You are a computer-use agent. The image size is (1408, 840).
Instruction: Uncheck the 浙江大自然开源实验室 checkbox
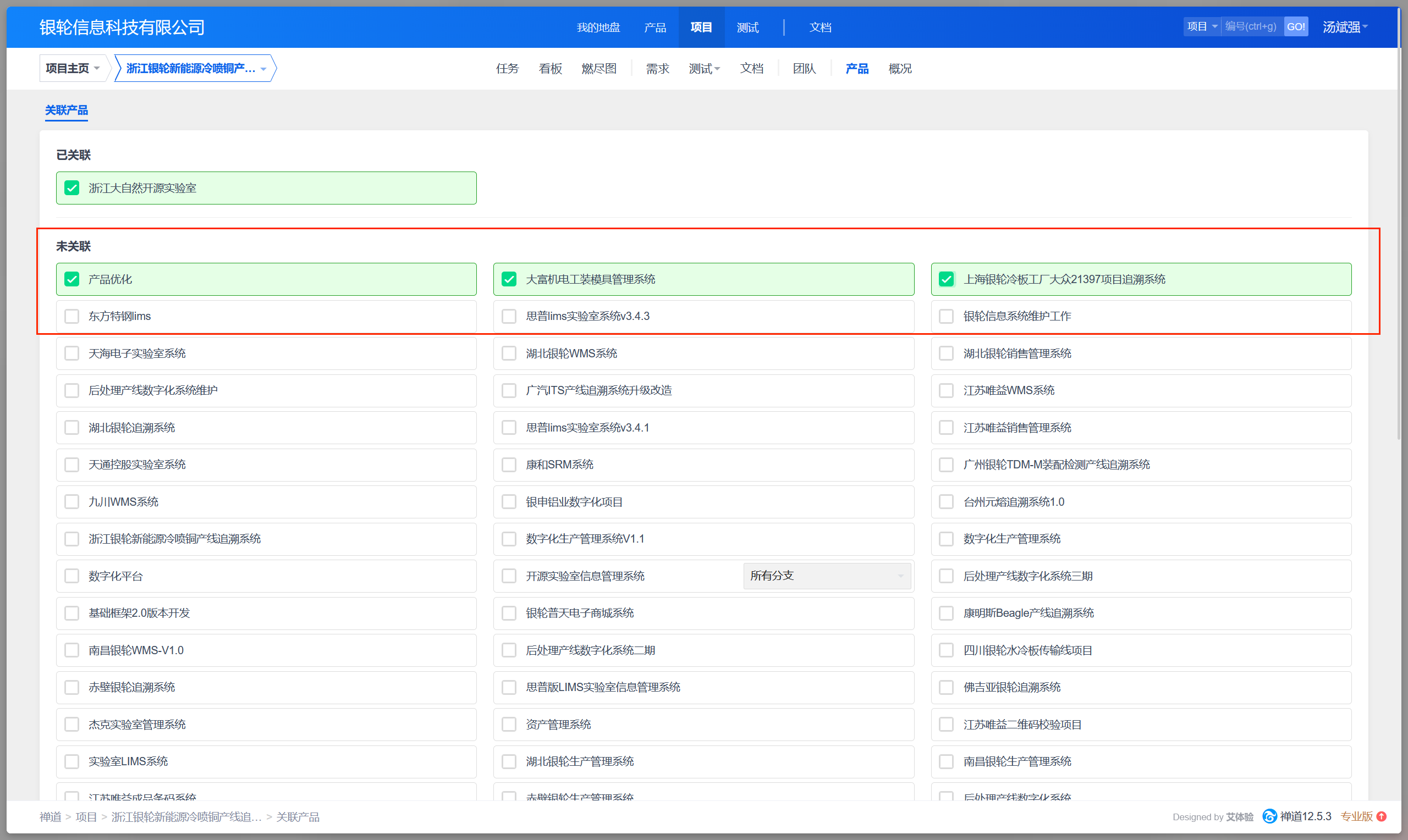click(72, 188)
